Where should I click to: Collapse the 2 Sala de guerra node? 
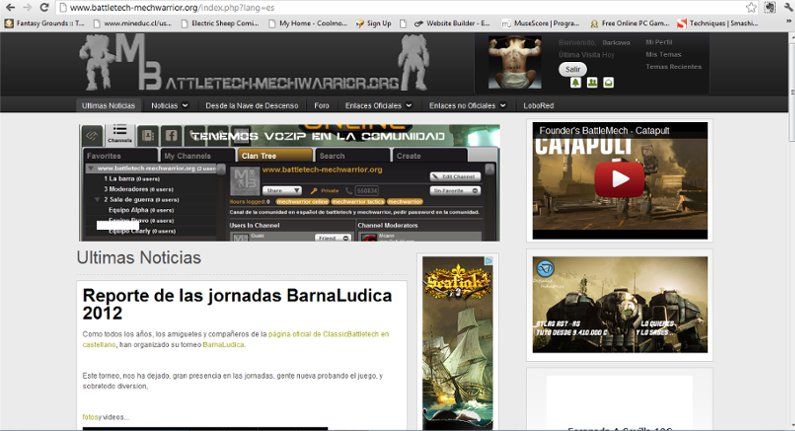[97, 199]
